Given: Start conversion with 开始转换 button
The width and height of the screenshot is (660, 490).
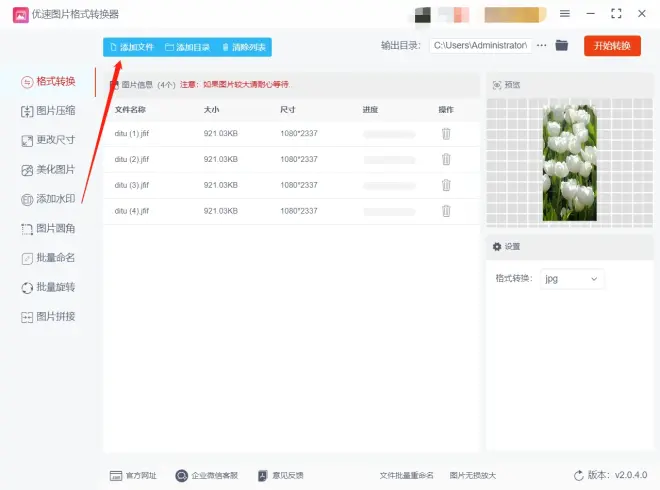Looking at the screenshot, I should click(x=612, y=46).
